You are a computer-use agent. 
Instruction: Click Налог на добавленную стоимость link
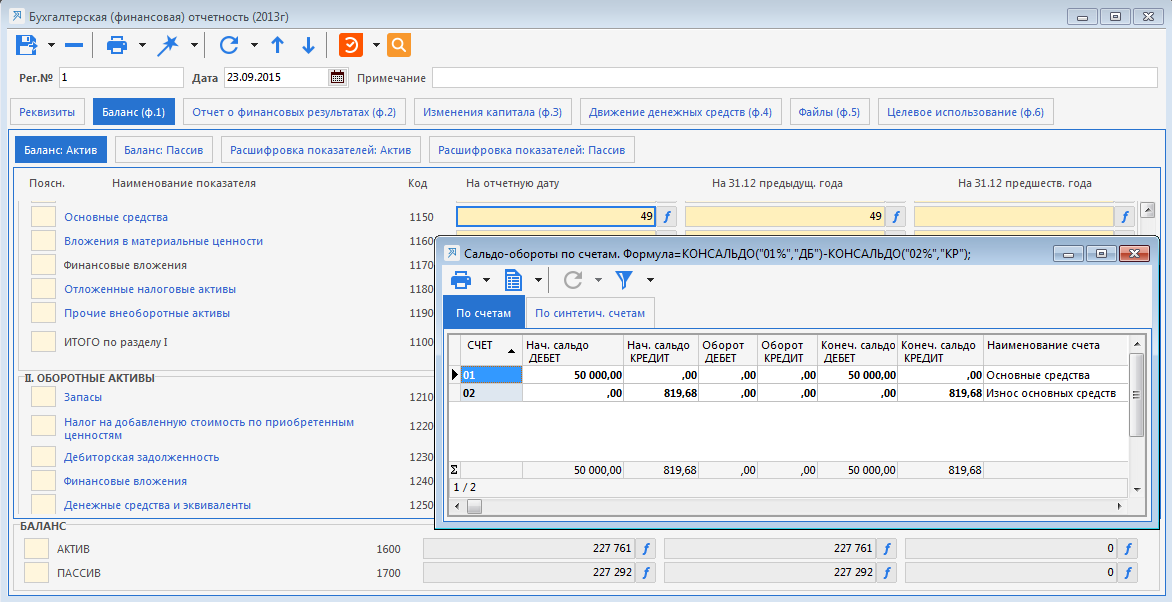coord(209,429)
